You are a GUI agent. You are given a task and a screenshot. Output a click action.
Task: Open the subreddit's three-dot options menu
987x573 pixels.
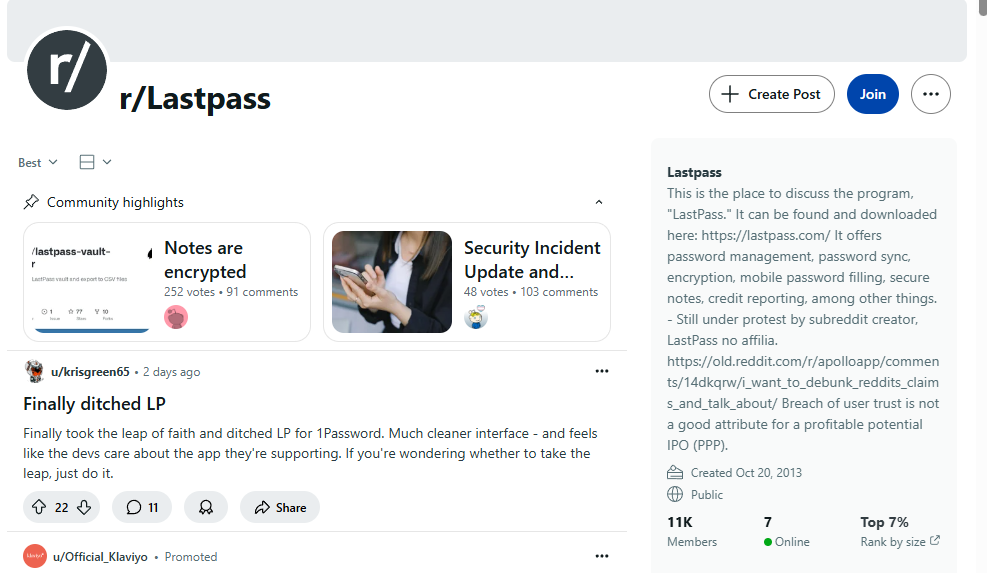coord(931,94)
